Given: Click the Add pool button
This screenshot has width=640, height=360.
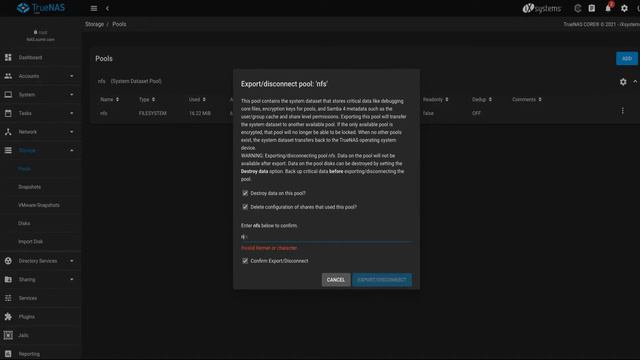Looking at the screenshot, I should 627,58.
